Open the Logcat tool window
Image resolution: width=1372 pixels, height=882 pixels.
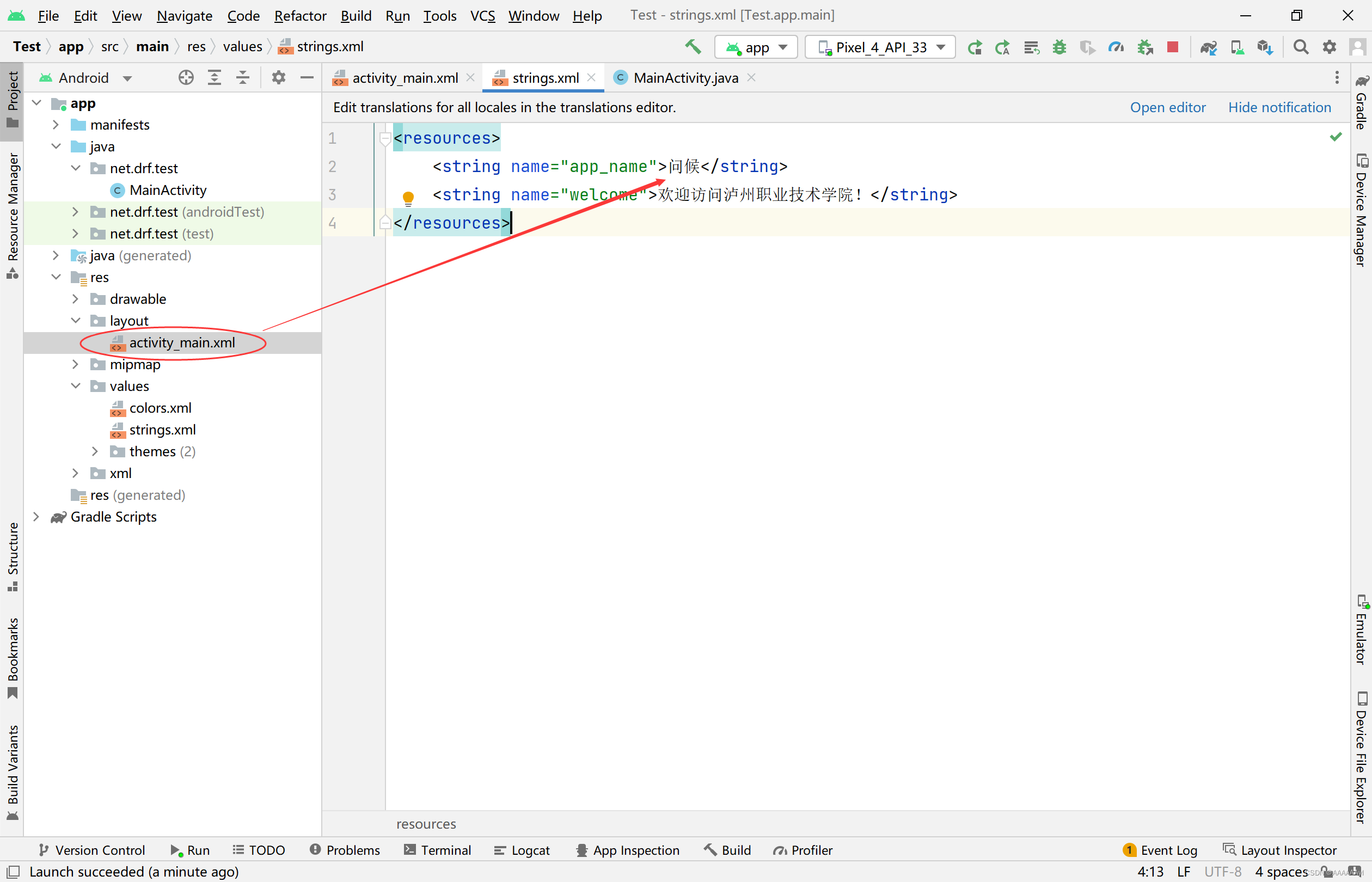pos(522,850)
